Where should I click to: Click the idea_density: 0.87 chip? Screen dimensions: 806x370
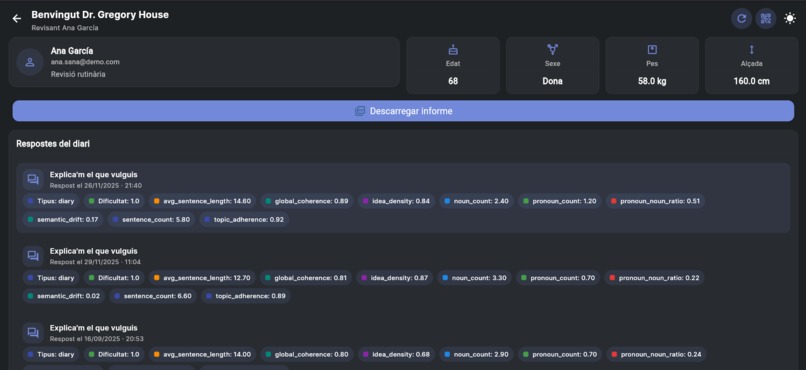395,278
